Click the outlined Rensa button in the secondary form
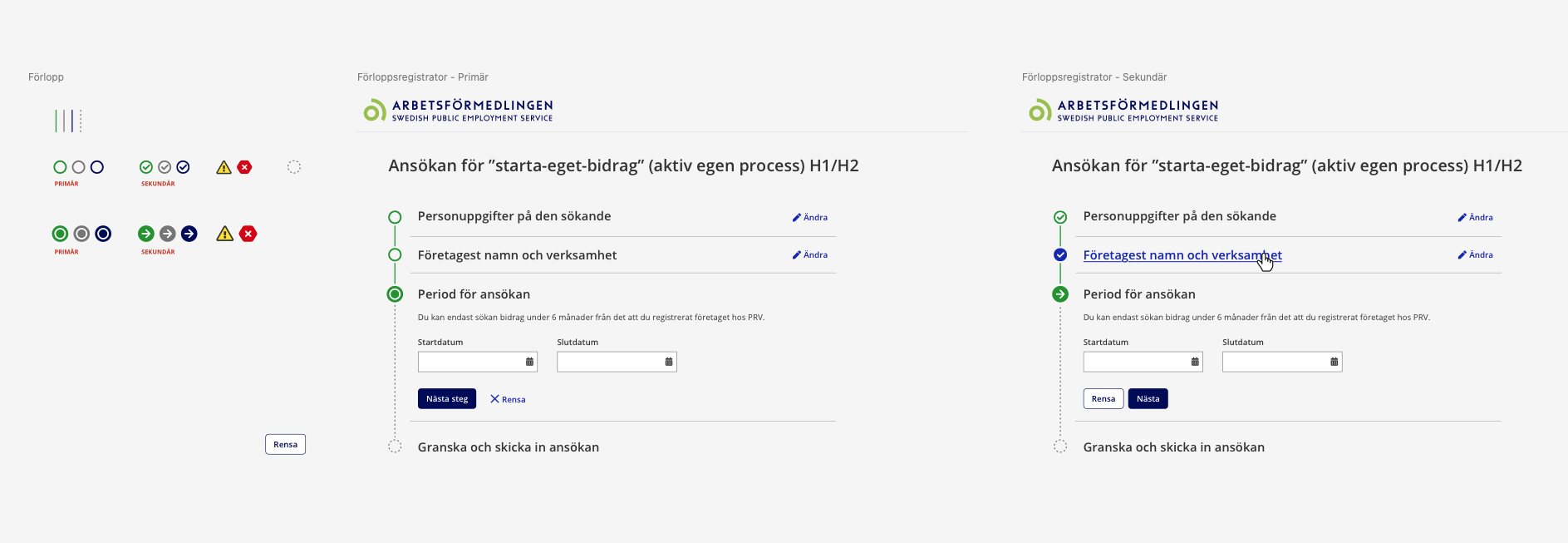This screenshot has height=543, width=1568. coord(1103,398)
